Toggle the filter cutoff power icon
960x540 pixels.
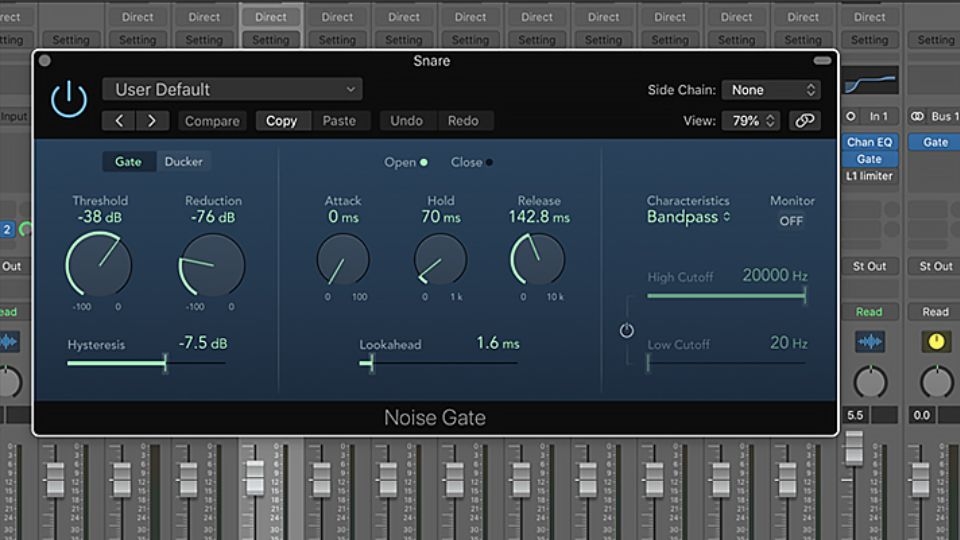626,331
